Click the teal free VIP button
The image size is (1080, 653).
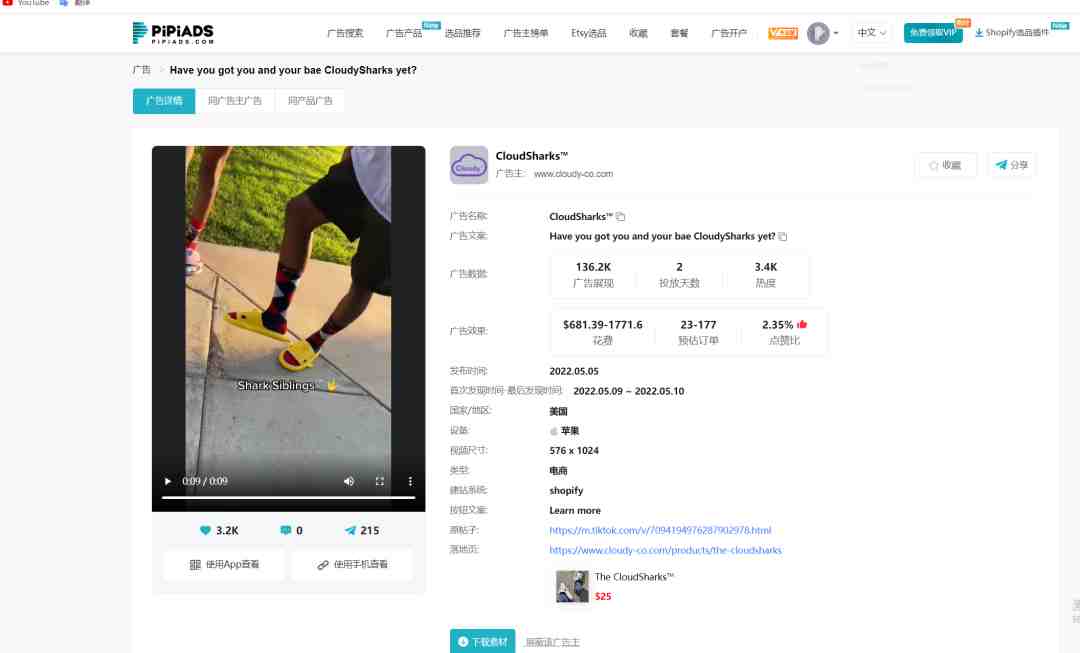933,33
